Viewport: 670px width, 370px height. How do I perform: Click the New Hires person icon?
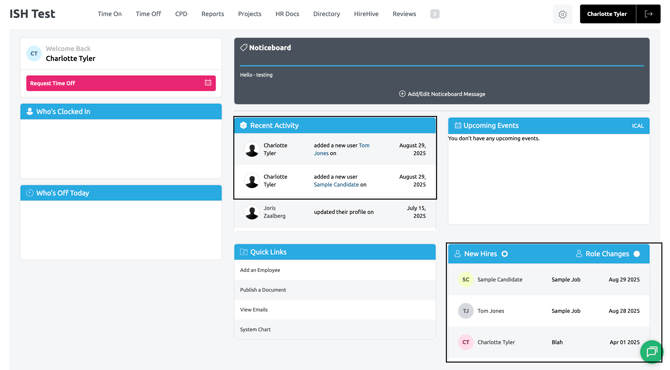tap(458, 254)
